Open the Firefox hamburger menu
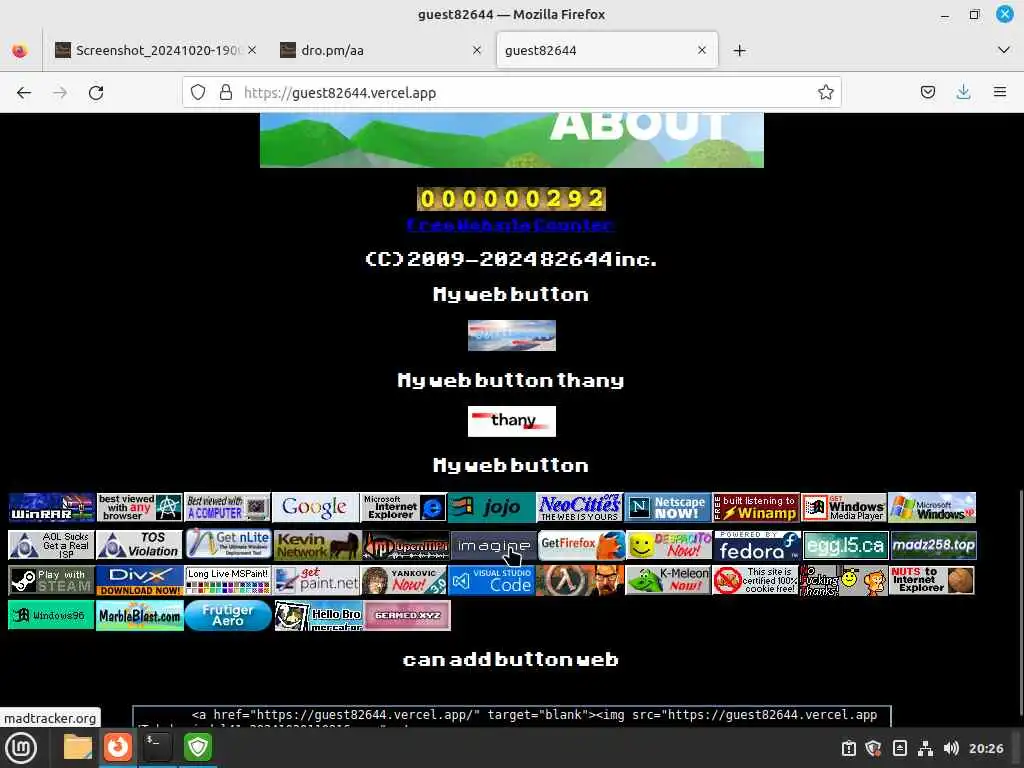The width and height of the screenshot is (1024, 768). click(x=1000, y=93)
